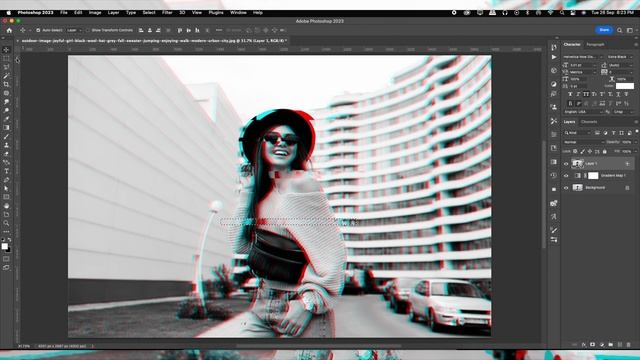
Task: Open the Wi-Fi status menu icon
Action: coord(550,13)
